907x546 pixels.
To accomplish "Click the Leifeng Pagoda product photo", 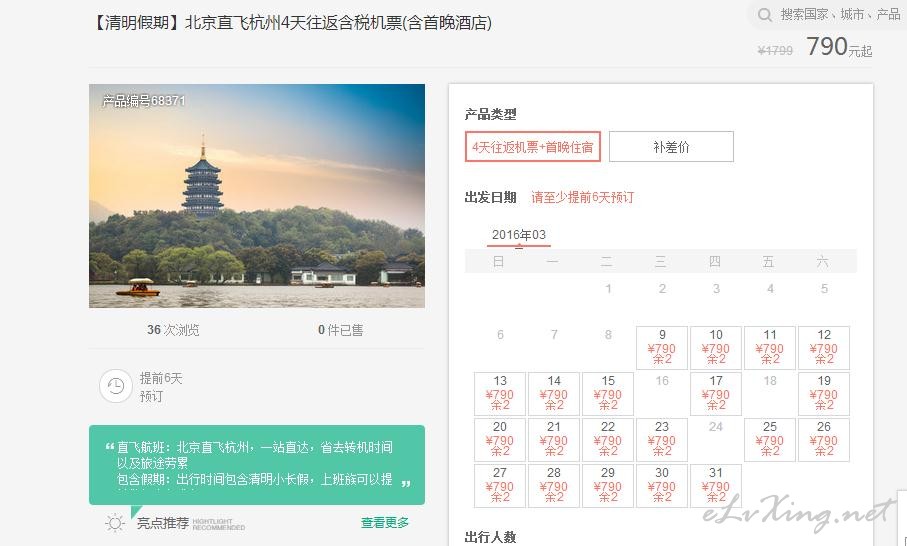I will (257, 196).
